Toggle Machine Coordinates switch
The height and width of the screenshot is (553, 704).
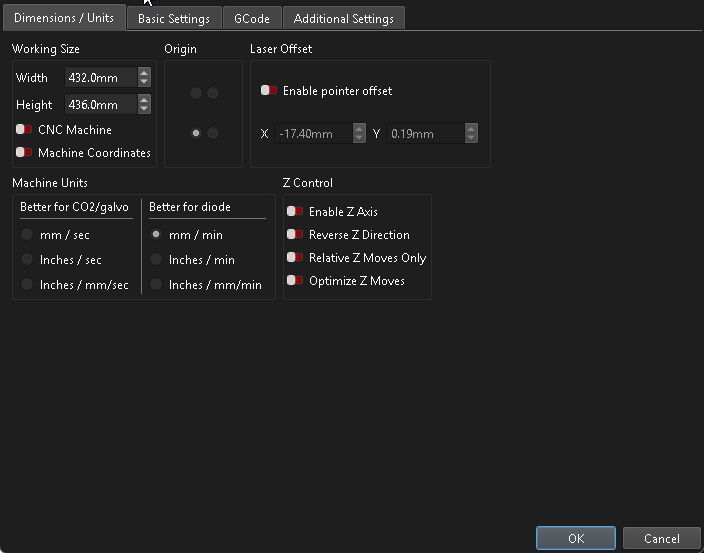coord(24,153)
